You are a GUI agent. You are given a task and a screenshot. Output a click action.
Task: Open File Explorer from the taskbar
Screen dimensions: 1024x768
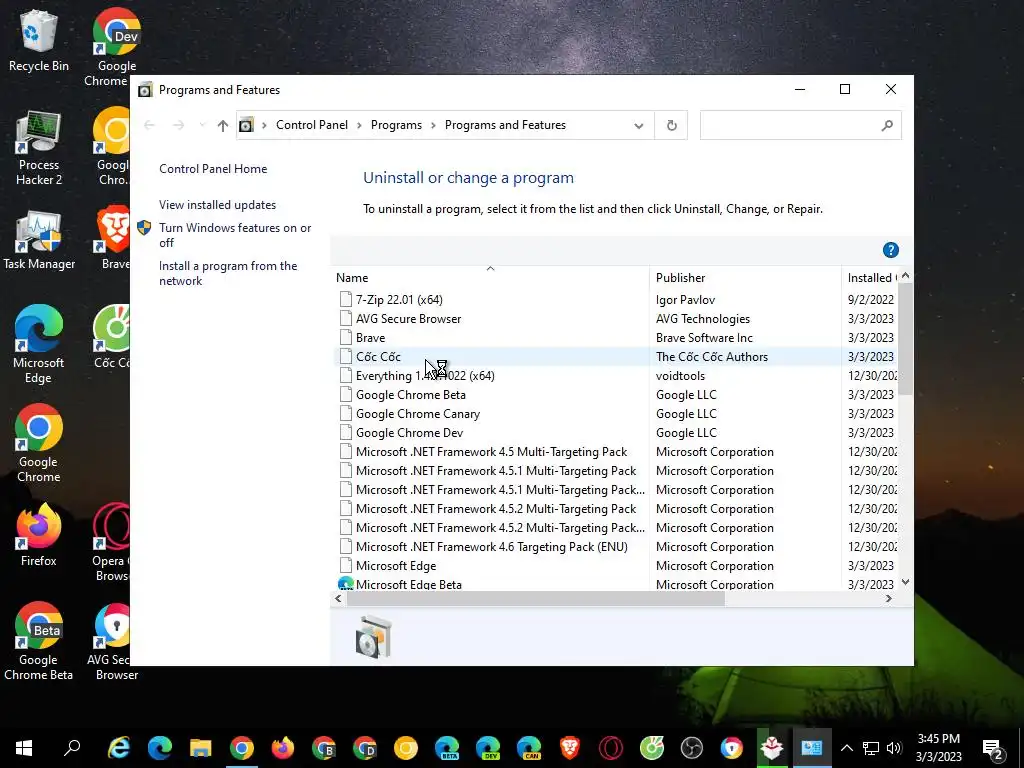pos(200,748)
